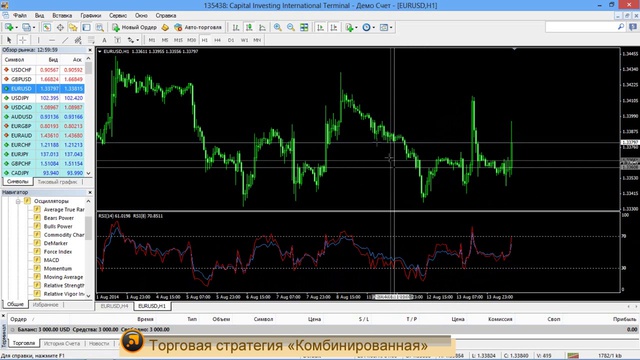
Task: Select GBPUSD row in Market Watch
Action: pos(43,79)
